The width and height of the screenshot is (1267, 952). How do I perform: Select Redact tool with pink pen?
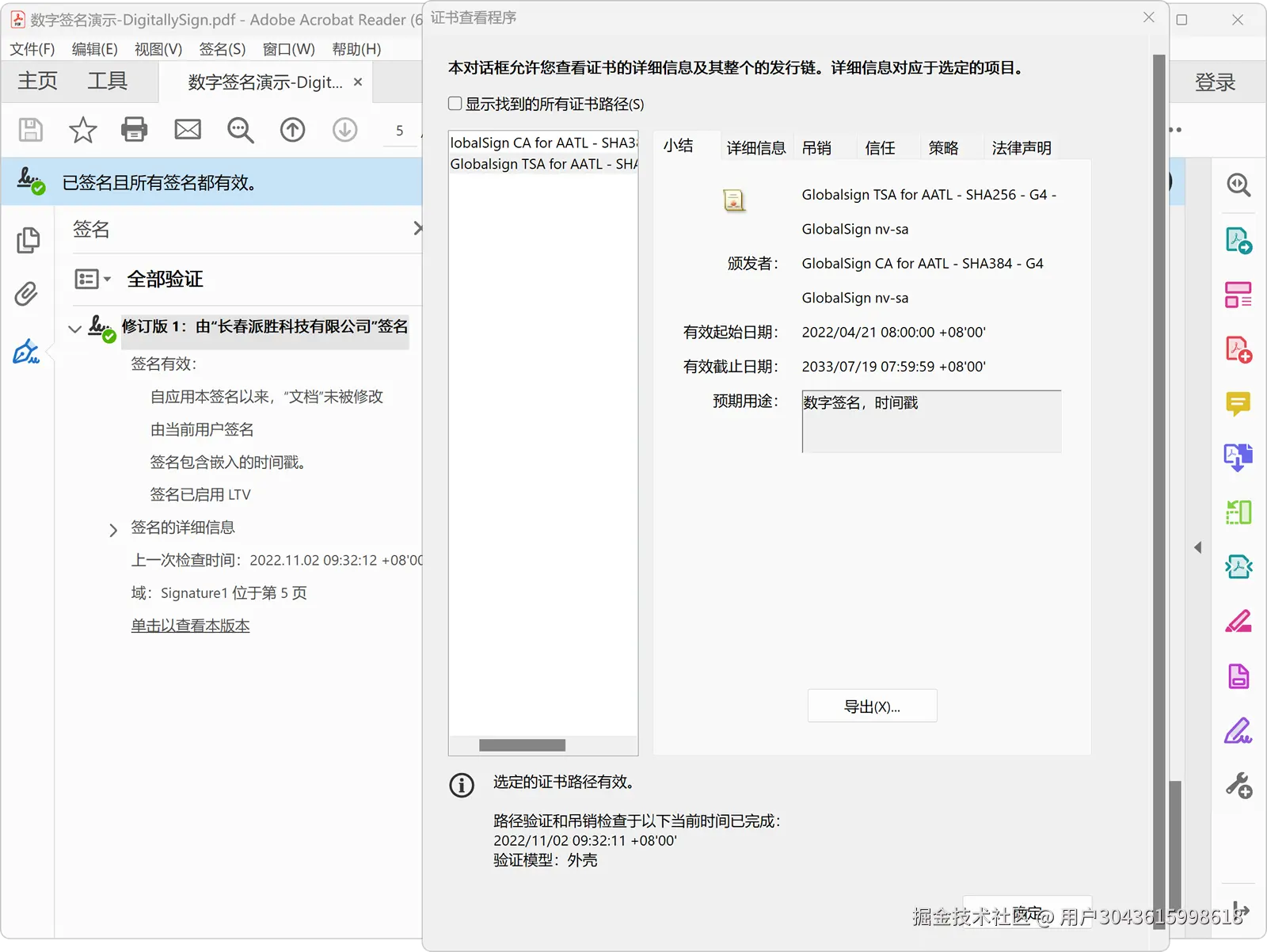(1238, 622)
